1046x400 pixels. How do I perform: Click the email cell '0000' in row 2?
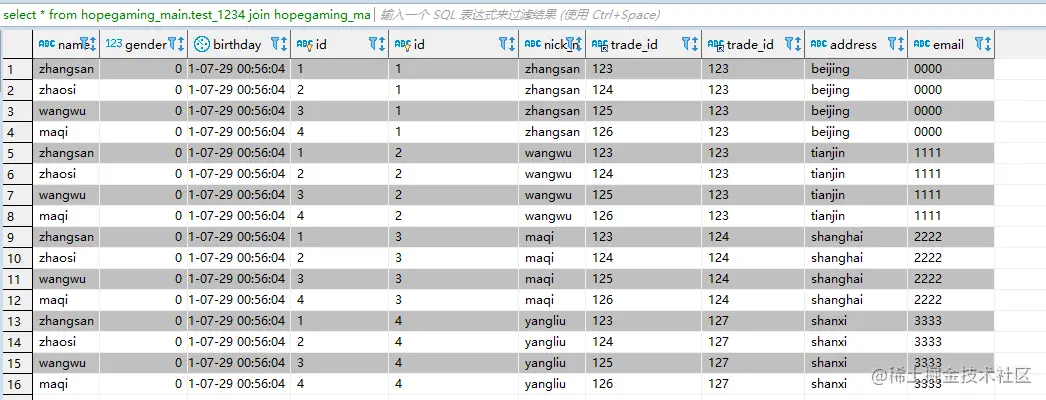coord(951,90)
